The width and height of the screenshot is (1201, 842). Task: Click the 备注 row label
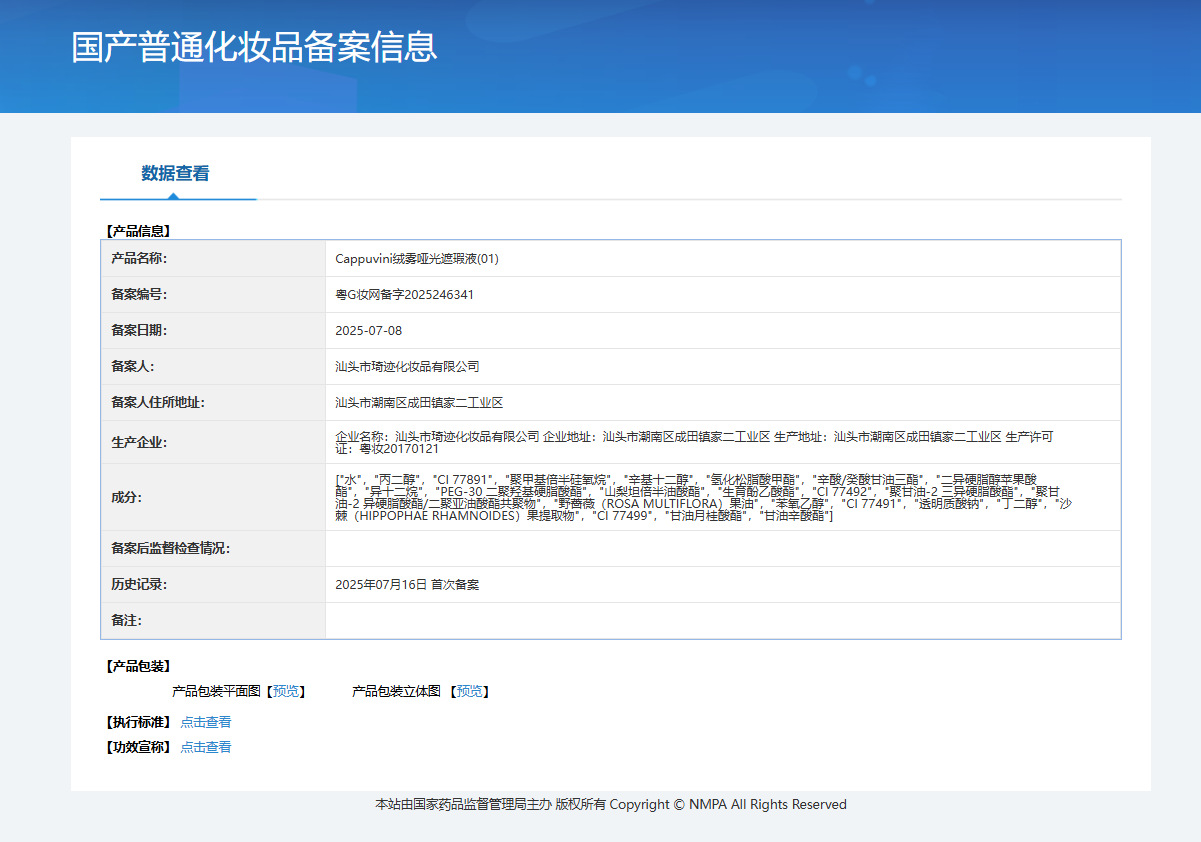127,621
